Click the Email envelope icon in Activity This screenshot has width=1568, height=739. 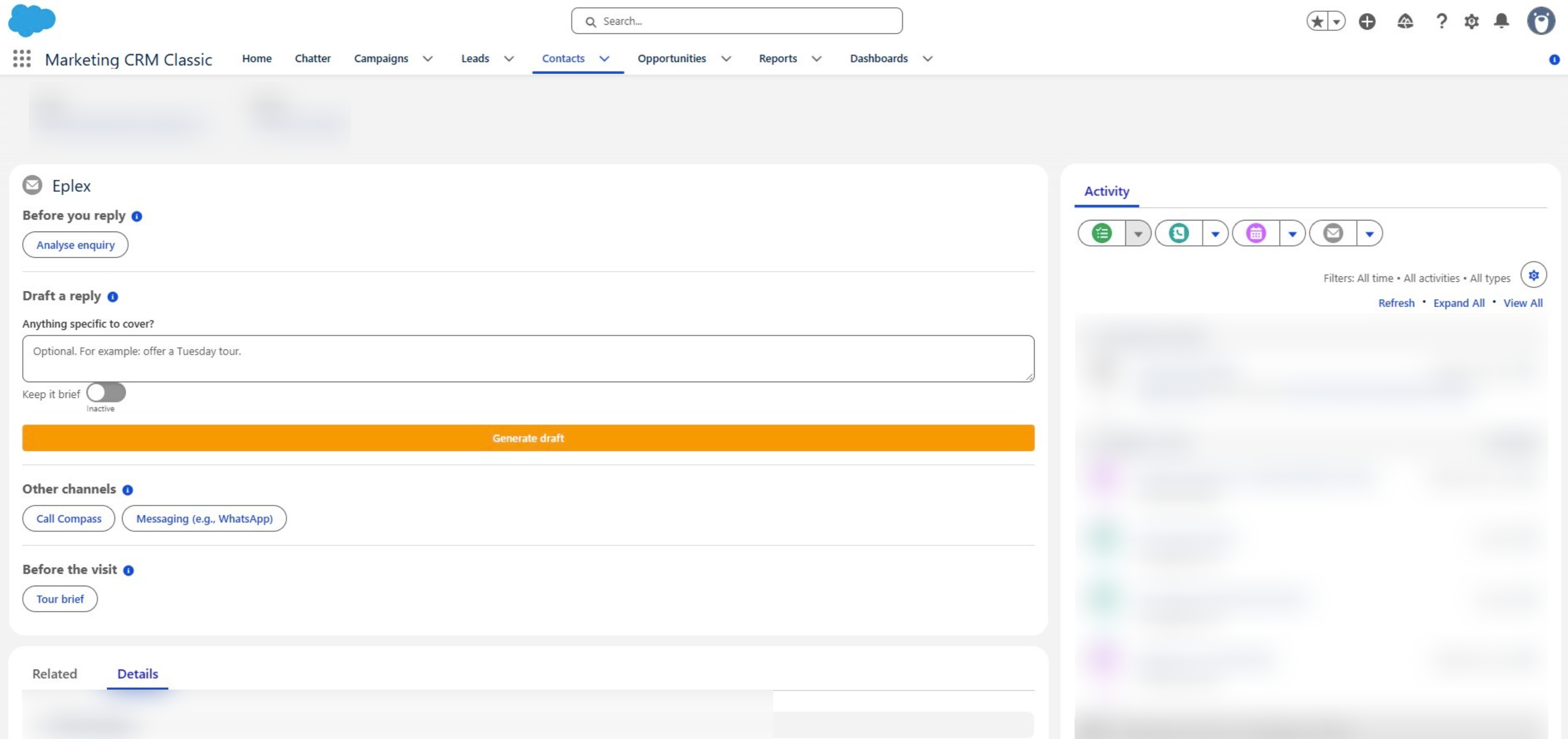pos(1333,233)
